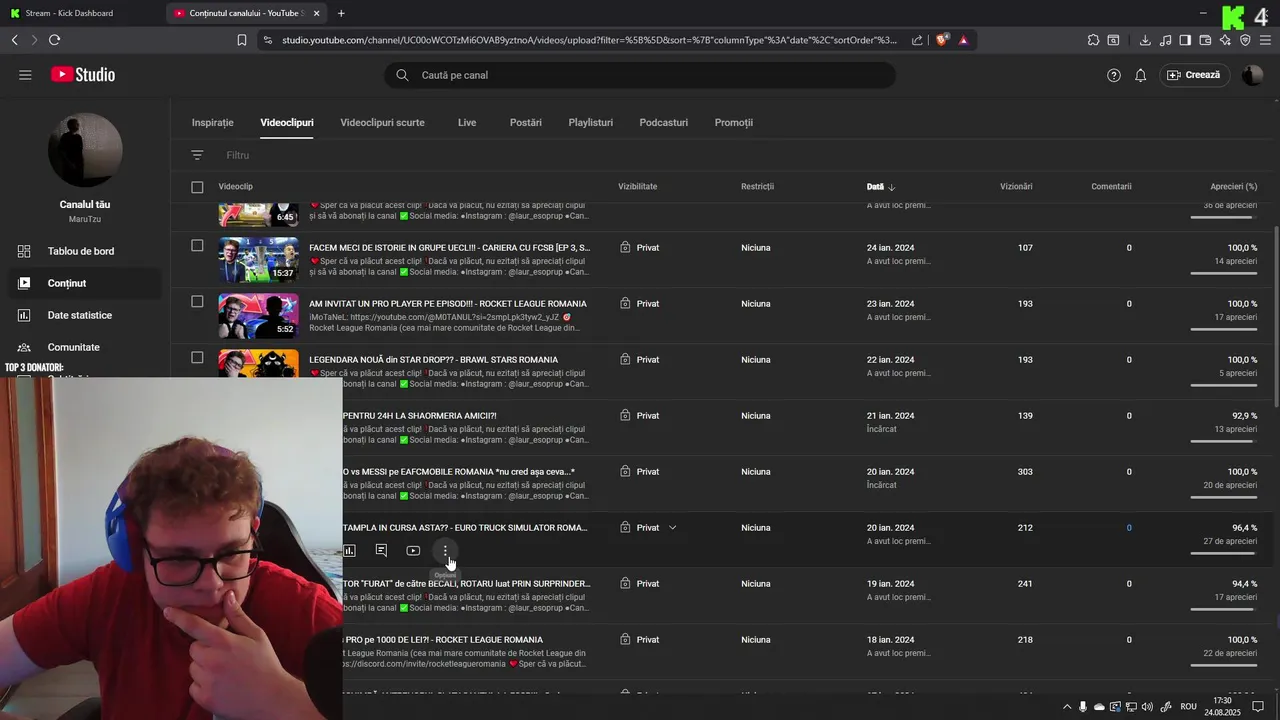Viewport: 1280px width, 720px height.
Task: Show hidden tray icons with the chevron
Action: click(x=1066, y=707)
